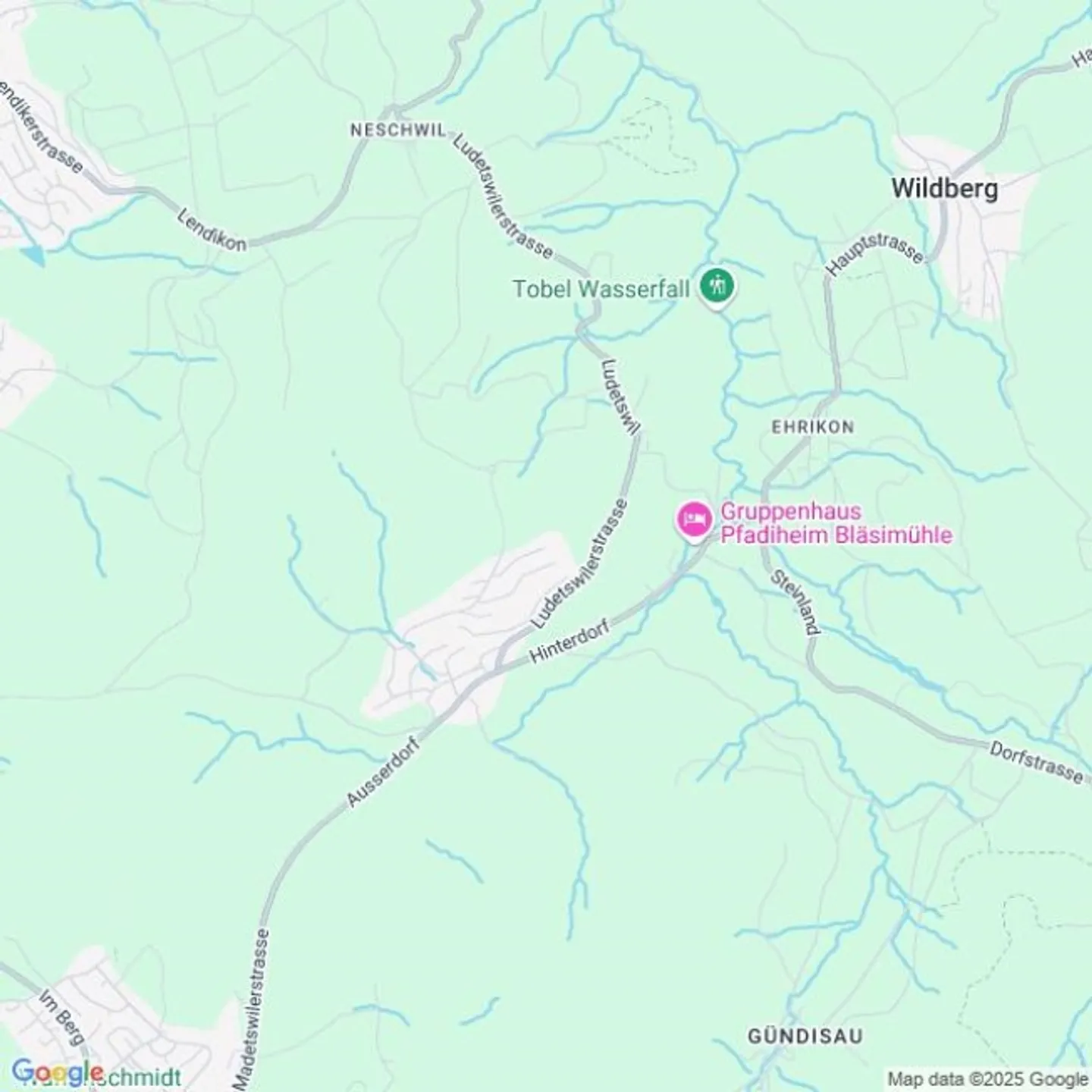Select the GÜNDISAU locality label

point(805,1036)
